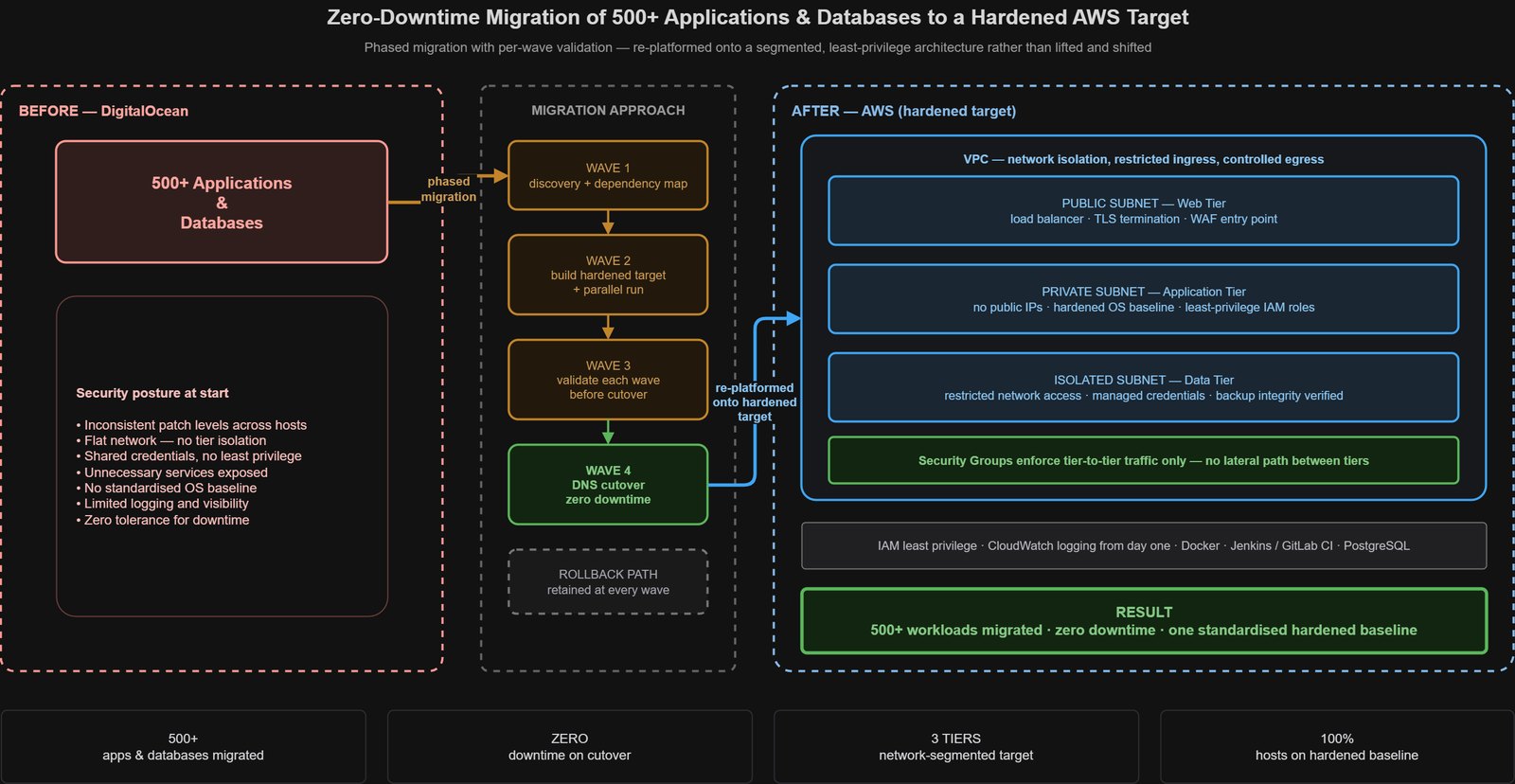The height and width of the screenshot is (784, 1515).
Task: Click the IAM least privilege tooling bar
Action: click(1144, 545)
